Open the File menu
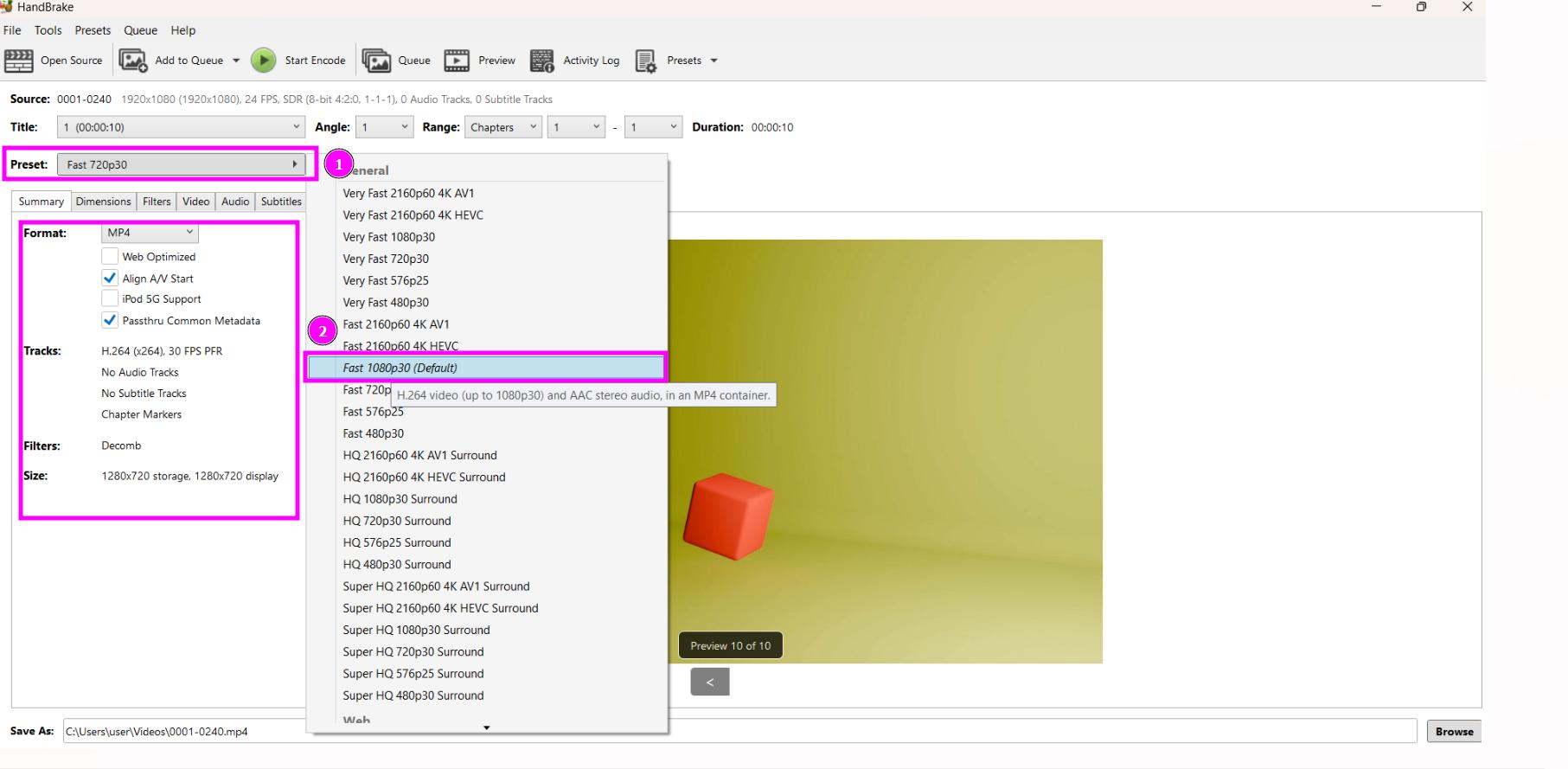 tap(12, 30)
